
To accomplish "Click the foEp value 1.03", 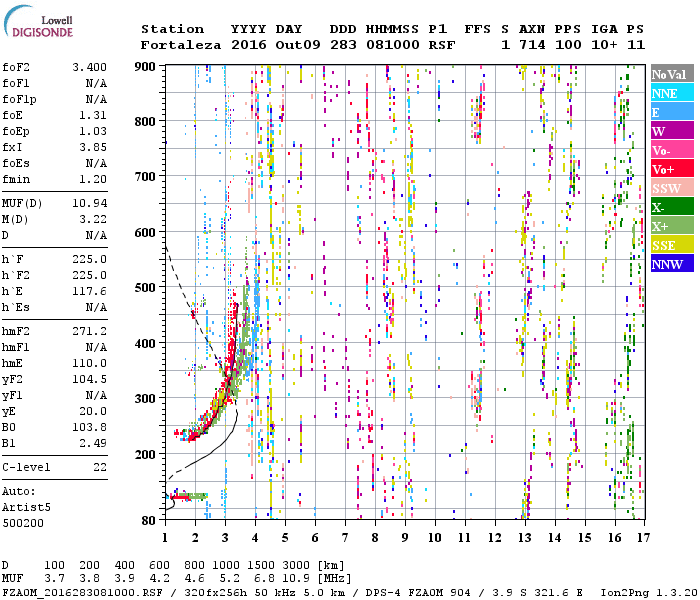I will click(x=93, y=131).
